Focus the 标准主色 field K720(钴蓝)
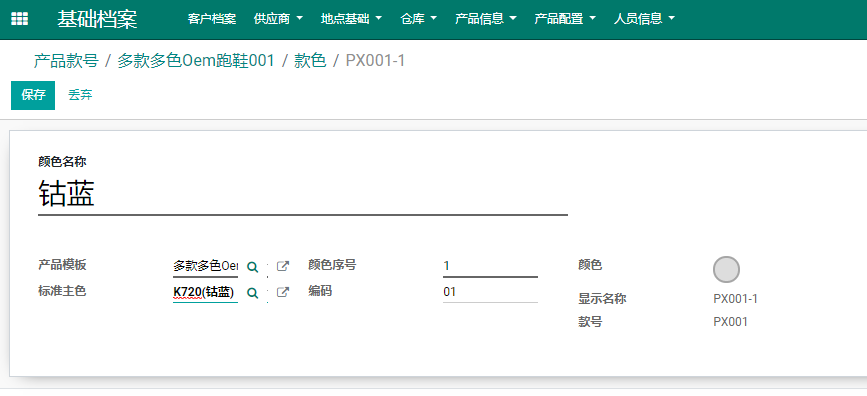 click(x=205, y=293)
